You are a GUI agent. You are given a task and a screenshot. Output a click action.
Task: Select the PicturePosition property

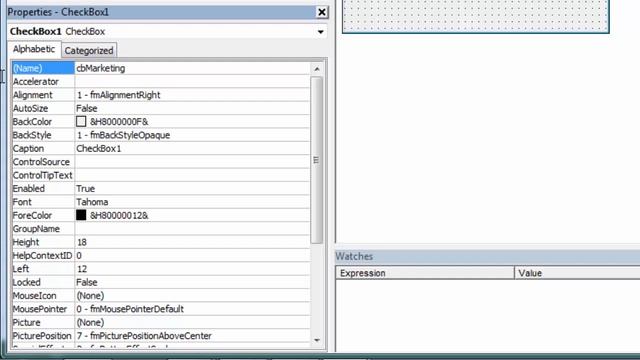(x=43, y=336)
